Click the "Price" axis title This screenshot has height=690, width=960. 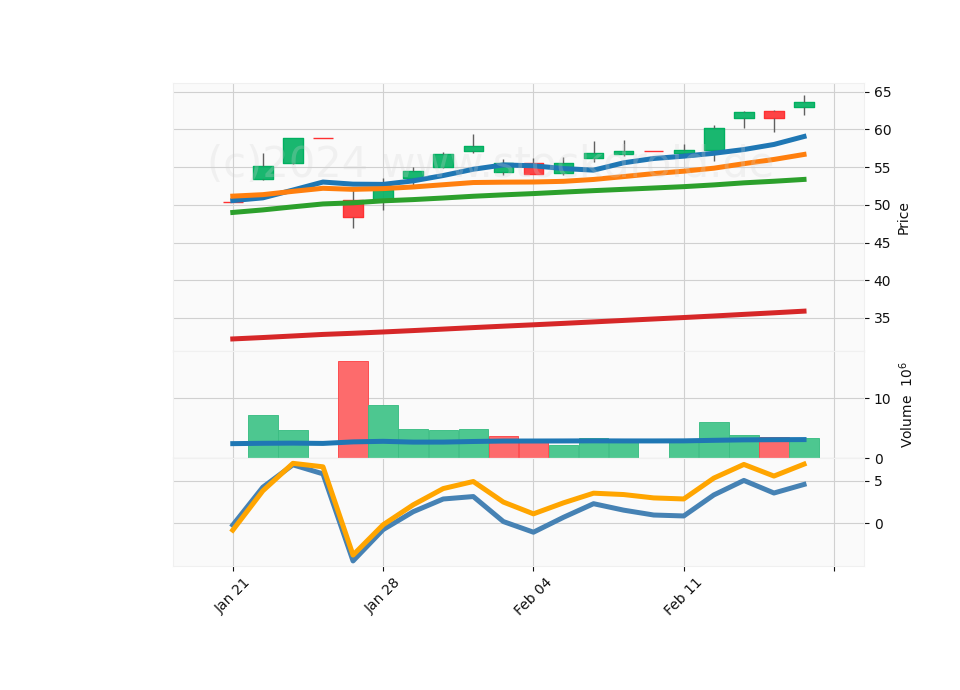coord(903,219)
